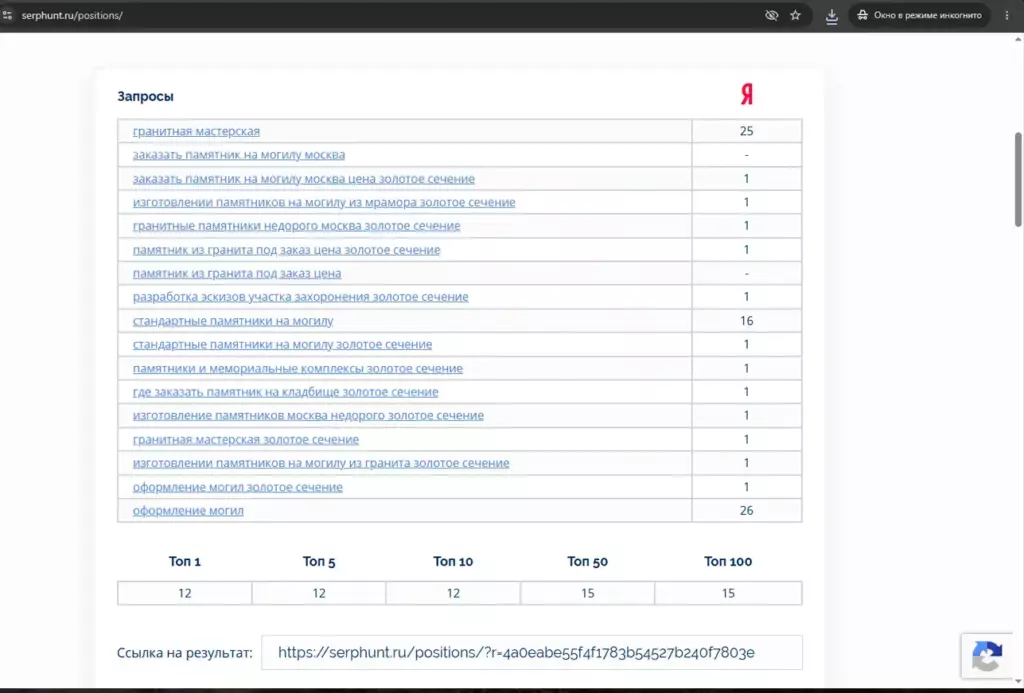Open query 'гранитная мастерская'
The height and width of the screenshot is (693, 1024).
196,131
